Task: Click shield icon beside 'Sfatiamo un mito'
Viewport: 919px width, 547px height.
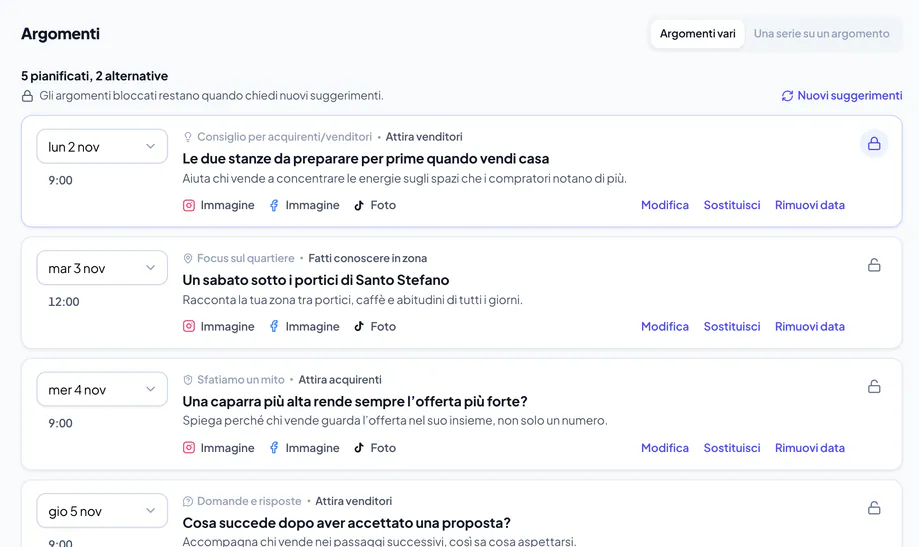Action: (x=188, y=380)
